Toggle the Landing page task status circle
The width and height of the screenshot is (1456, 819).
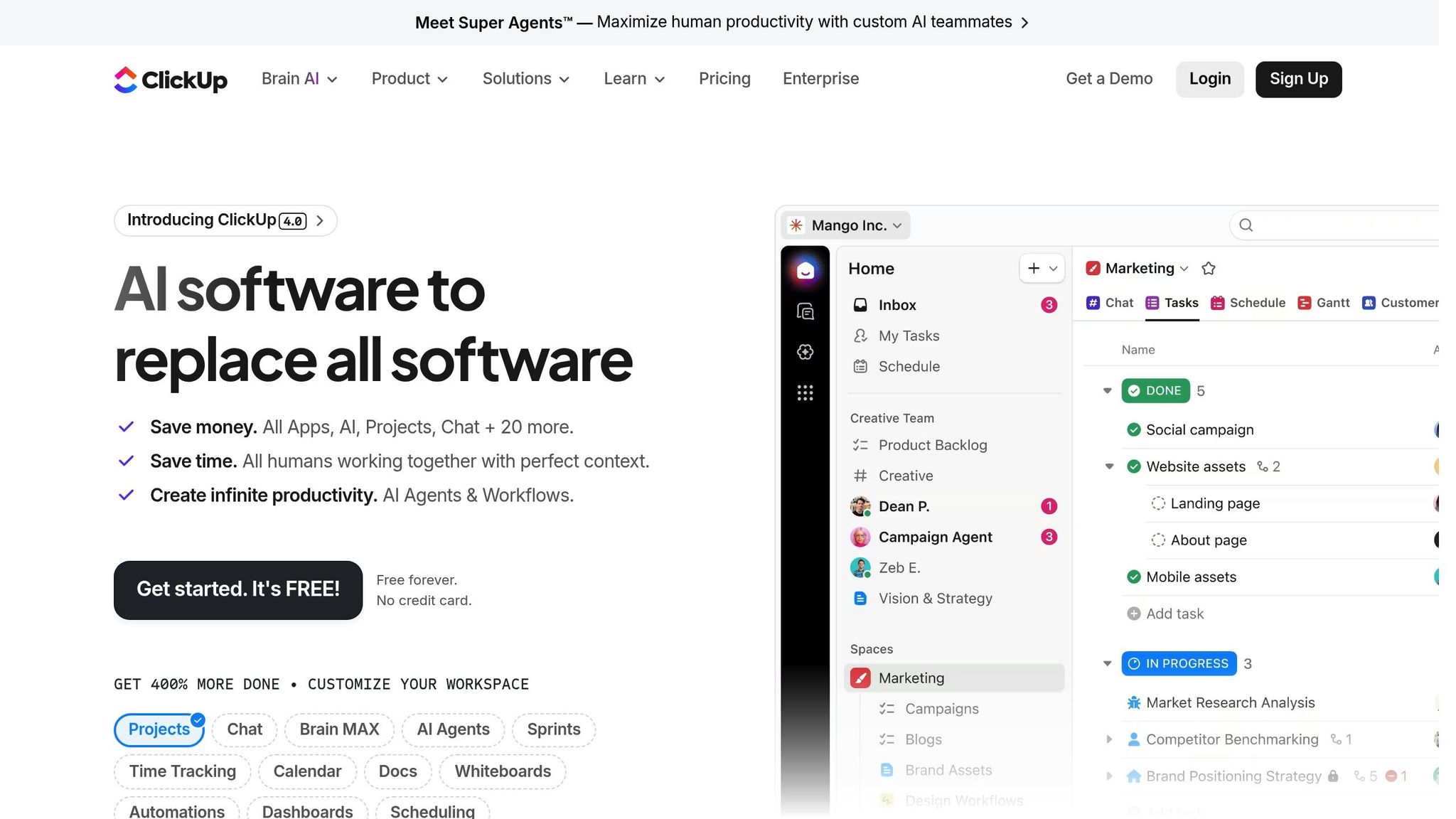[x=1158, y=503]
